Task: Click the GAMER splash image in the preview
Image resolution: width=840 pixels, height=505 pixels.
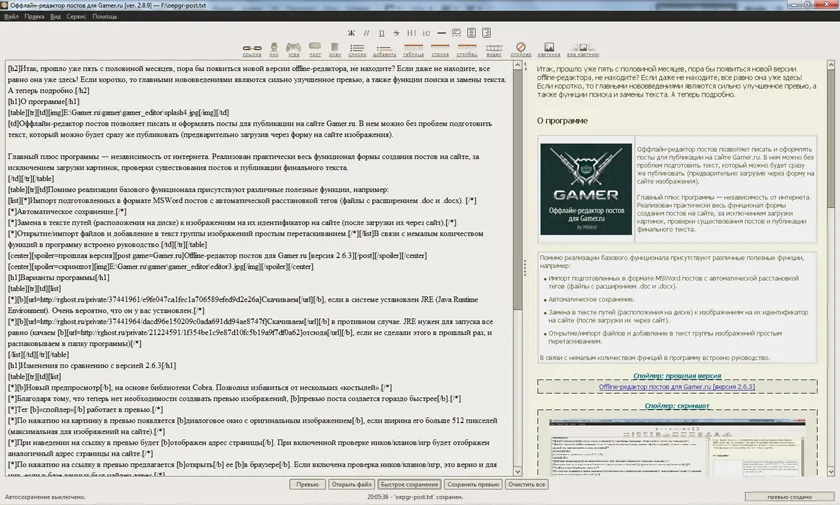Action: point(585,189)
